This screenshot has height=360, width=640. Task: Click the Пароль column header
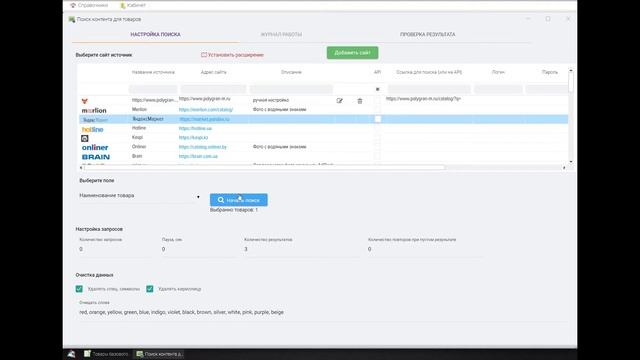[x=549, y=72]
